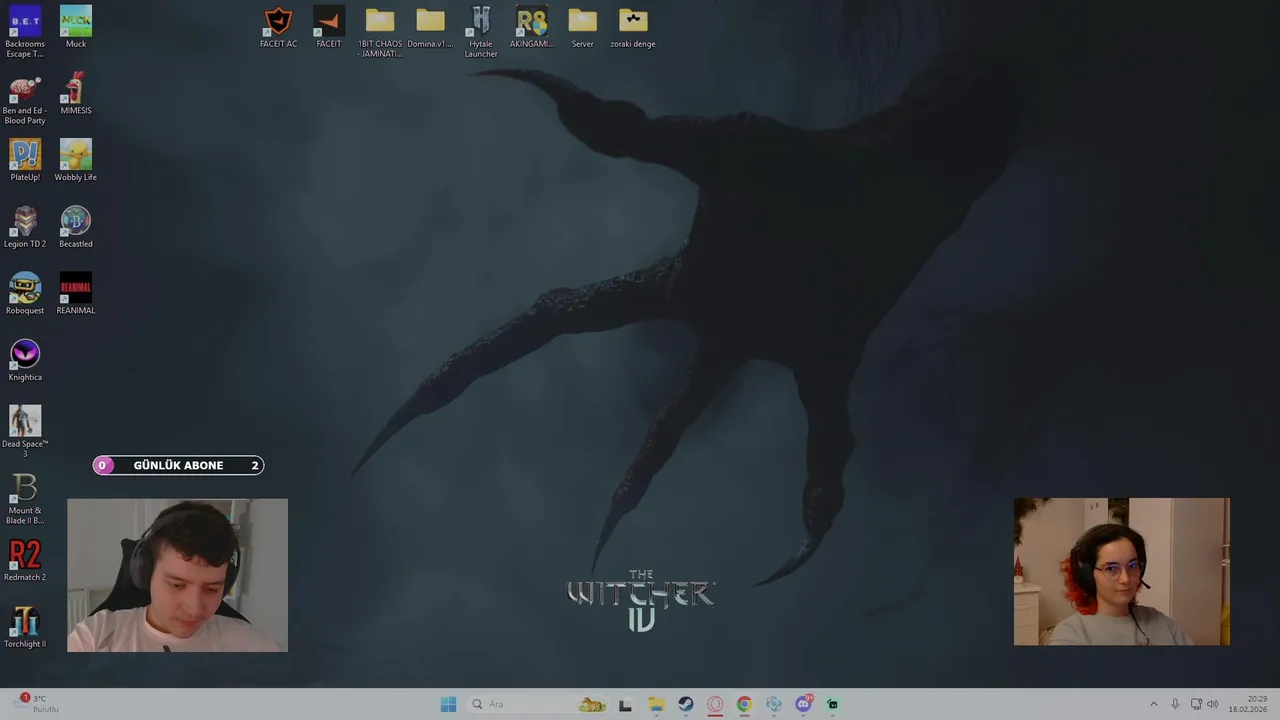
Task: Switch to Opera browser in taskbar
Action: click(715, 704)
